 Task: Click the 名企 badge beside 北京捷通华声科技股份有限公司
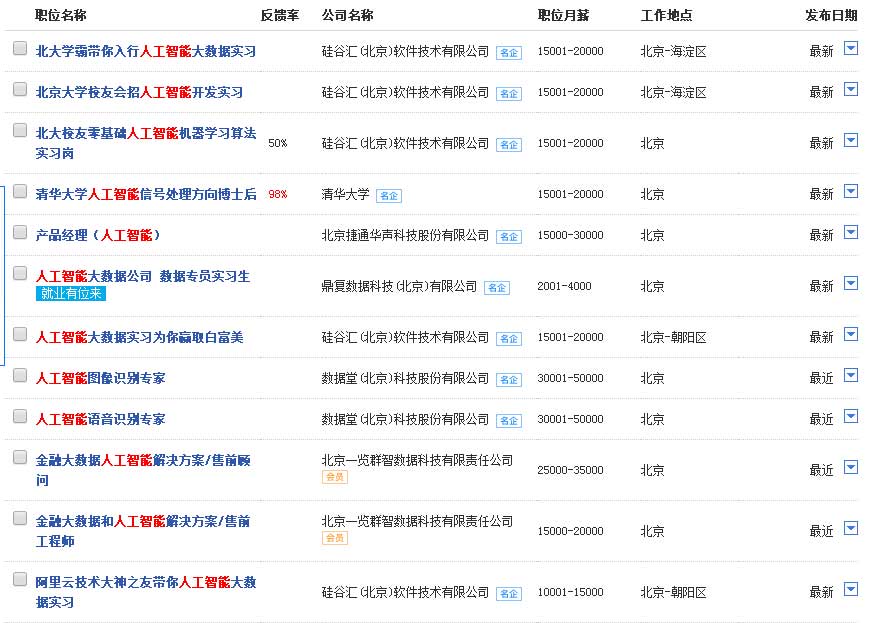point(510,237)
